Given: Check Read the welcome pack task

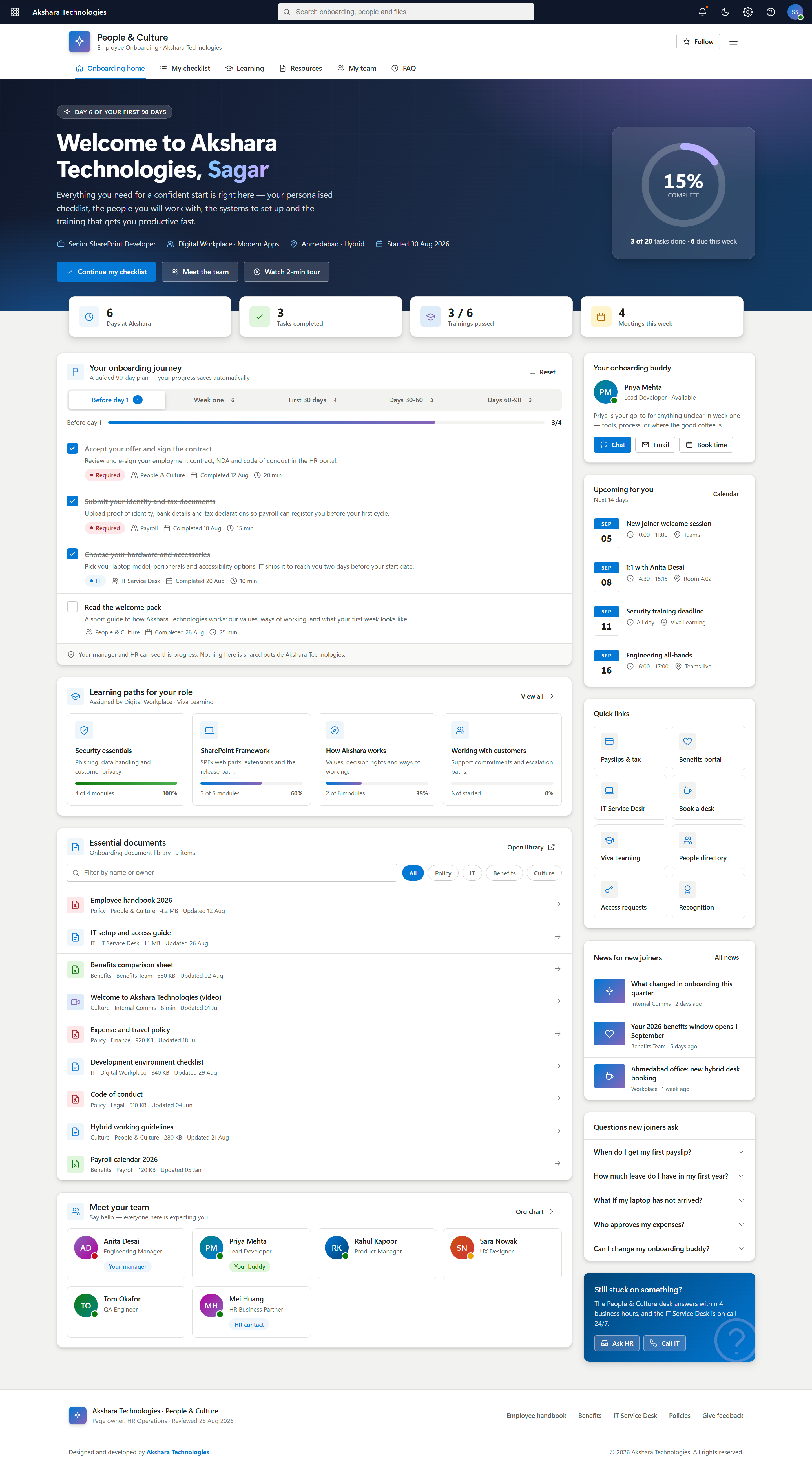Looking at the screenshot, I should click(x=72, y=607).
